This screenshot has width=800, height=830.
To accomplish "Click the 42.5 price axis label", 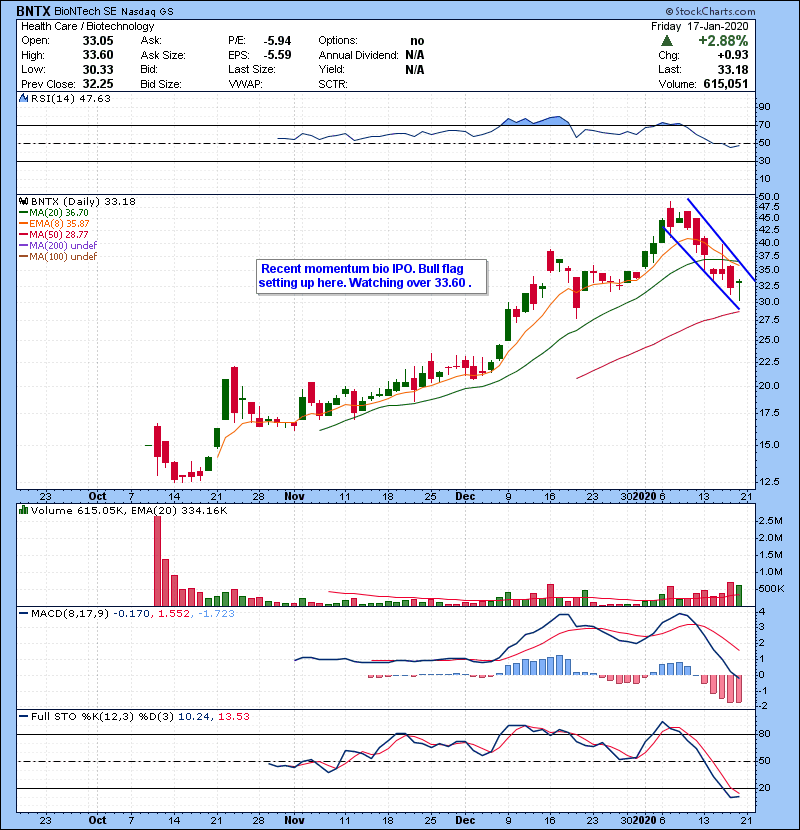I will pos(768,230).
